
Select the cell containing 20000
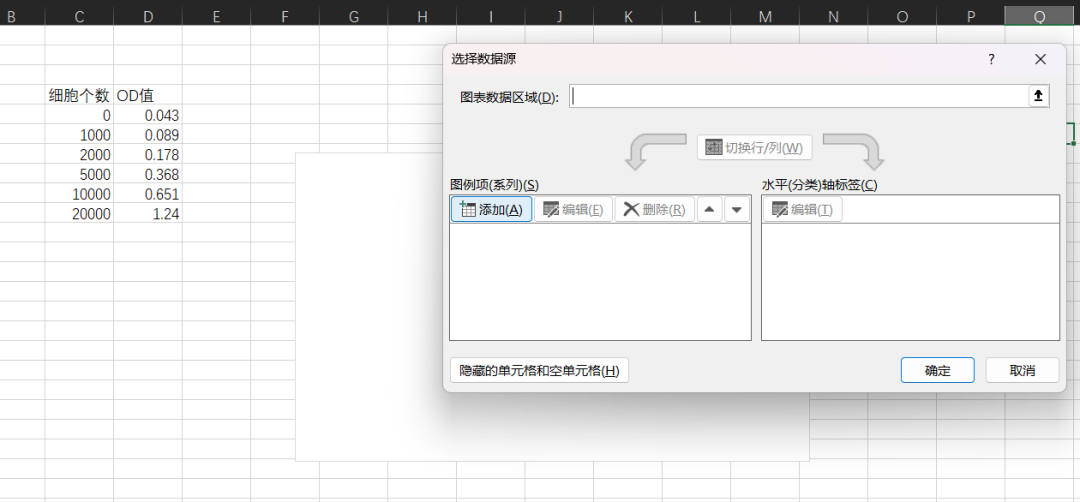[79, 214]
